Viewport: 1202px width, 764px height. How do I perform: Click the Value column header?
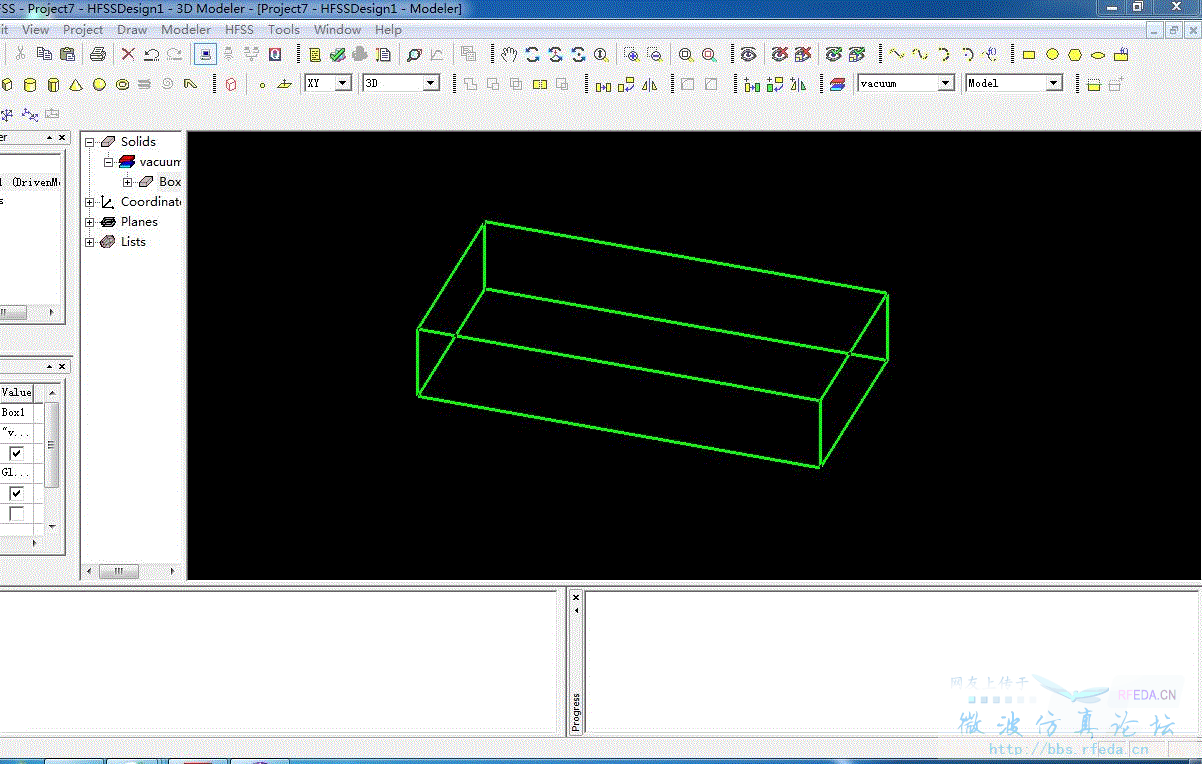point(17,393)
